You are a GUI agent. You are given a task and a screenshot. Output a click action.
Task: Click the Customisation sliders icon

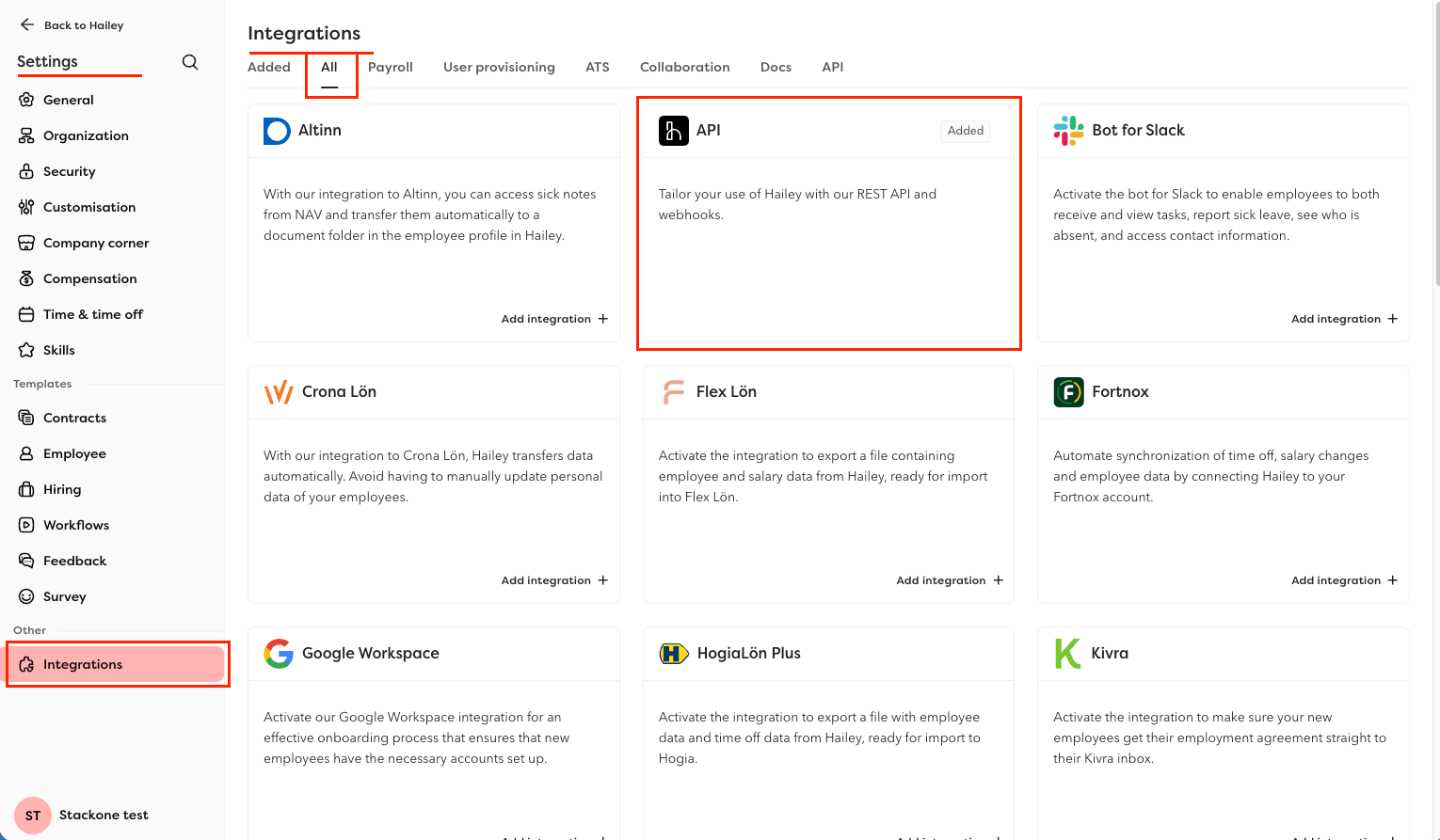tap(26, 207)
